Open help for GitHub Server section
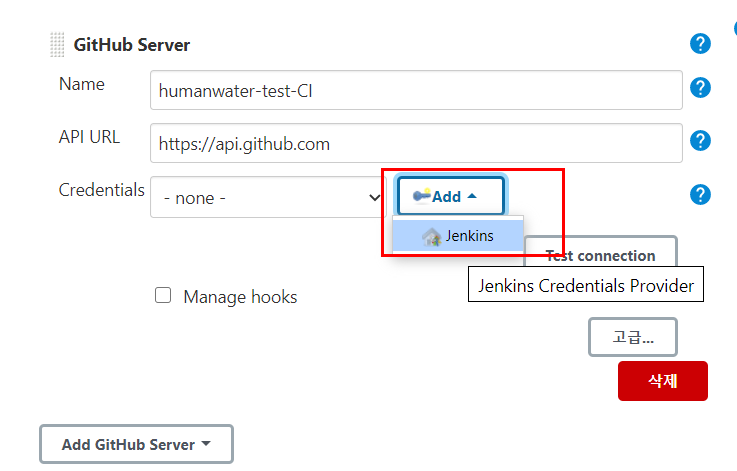 700,44
